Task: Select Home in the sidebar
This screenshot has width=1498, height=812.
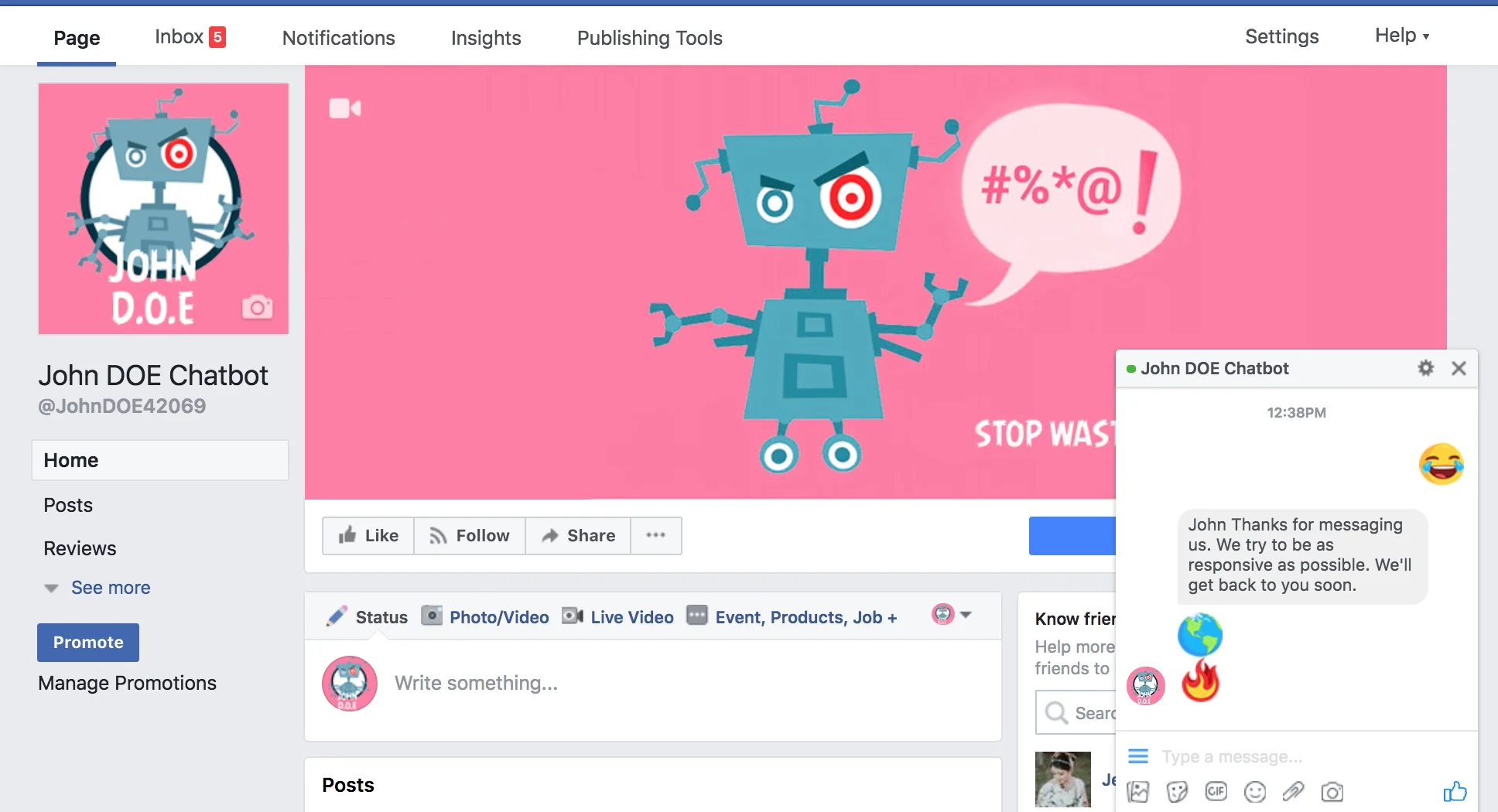Action: pyautogui.click(x=160, y=460)
